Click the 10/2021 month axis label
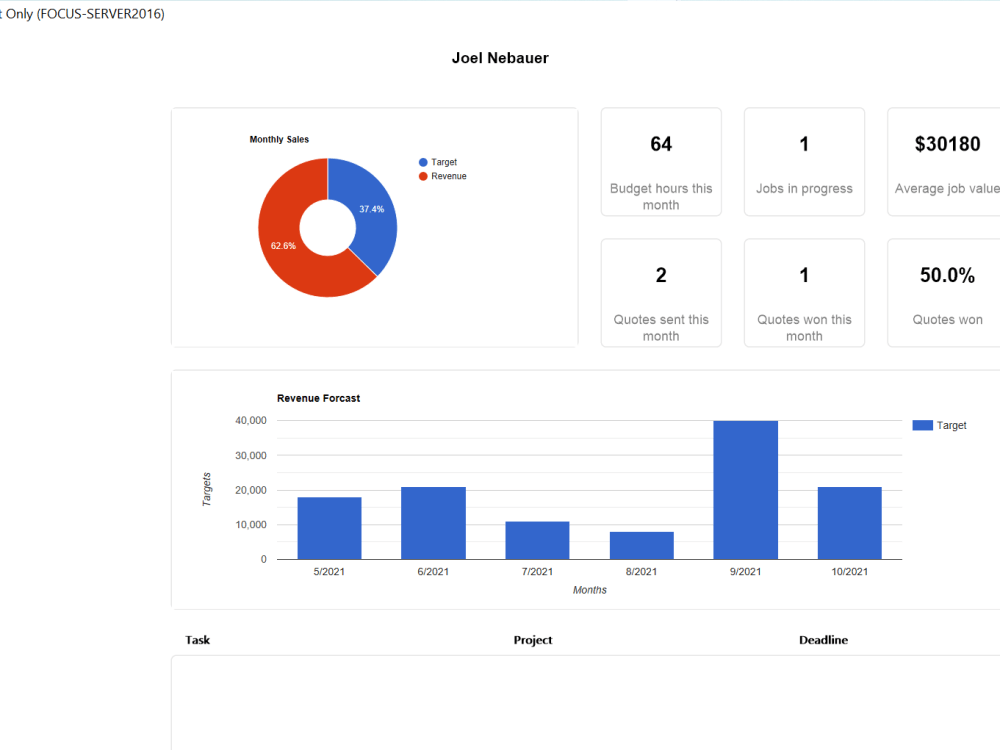1000x750 pixels. pyautogui.click(x=849, y=571)
